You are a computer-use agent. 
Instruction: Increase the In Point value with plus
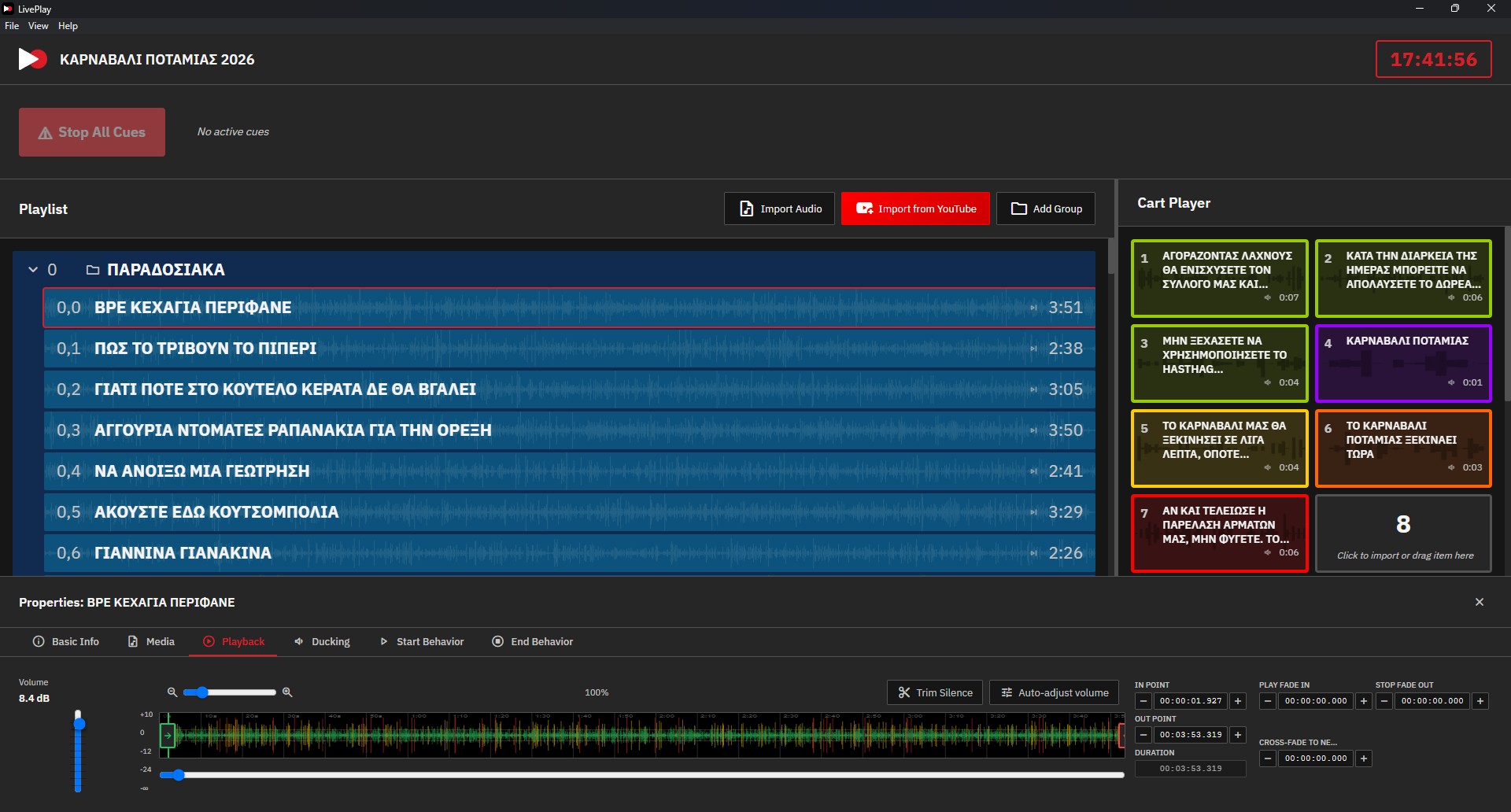click(1238, 701)
